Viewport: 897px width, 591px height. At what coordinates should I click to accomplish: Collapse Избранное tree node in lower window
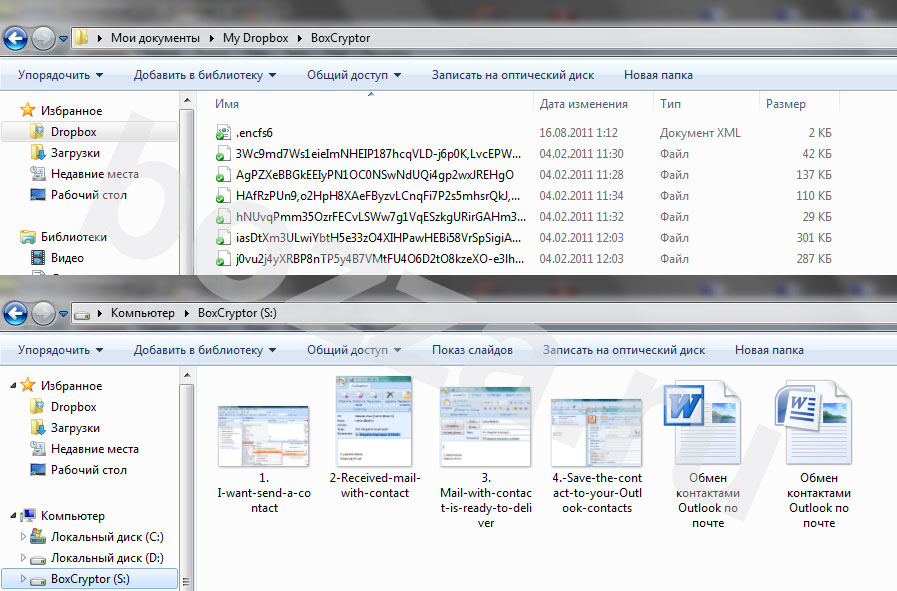pos(13,386)
